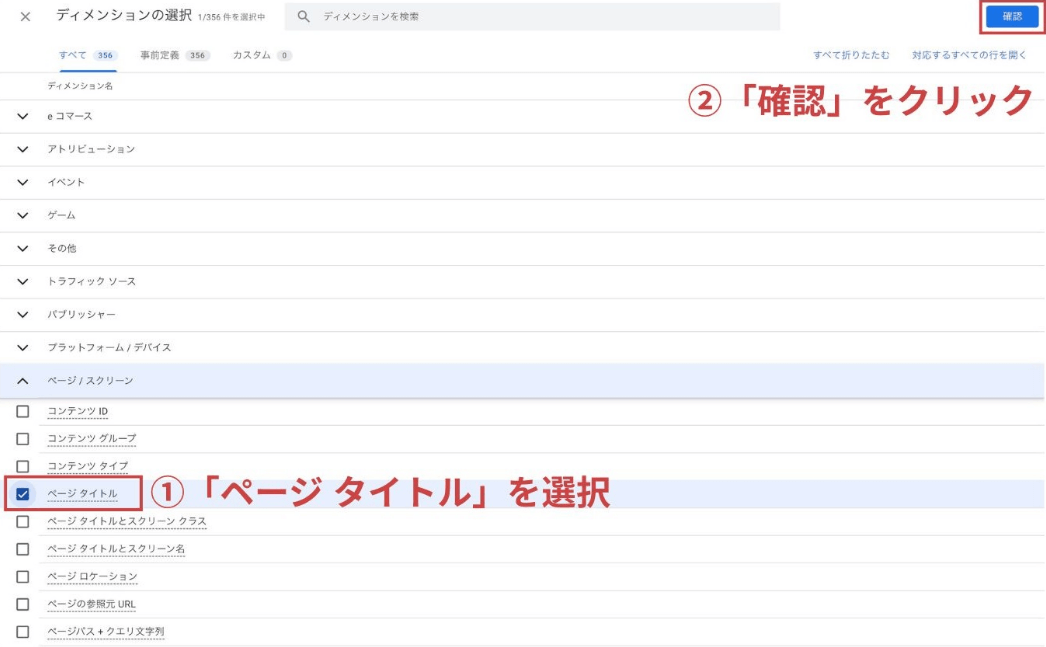Screen dimensions: 1046x647
Task: Click すべて折りたたむ link
Action: pos(850,55)
